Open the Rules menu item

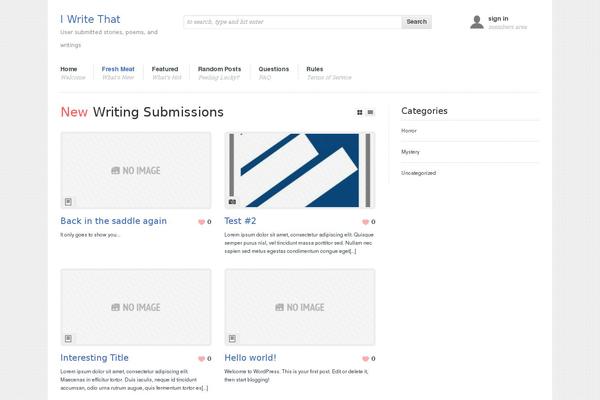[329, 73]
